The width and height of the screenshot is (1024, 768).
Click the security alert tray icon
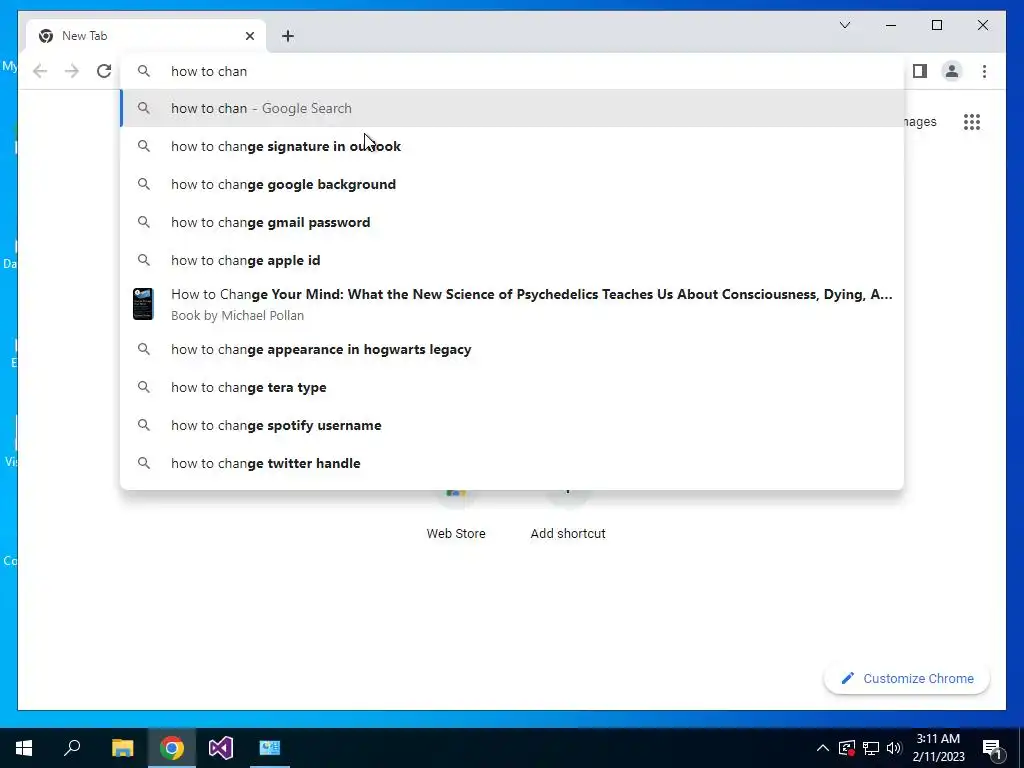click(x=847, y=748)
